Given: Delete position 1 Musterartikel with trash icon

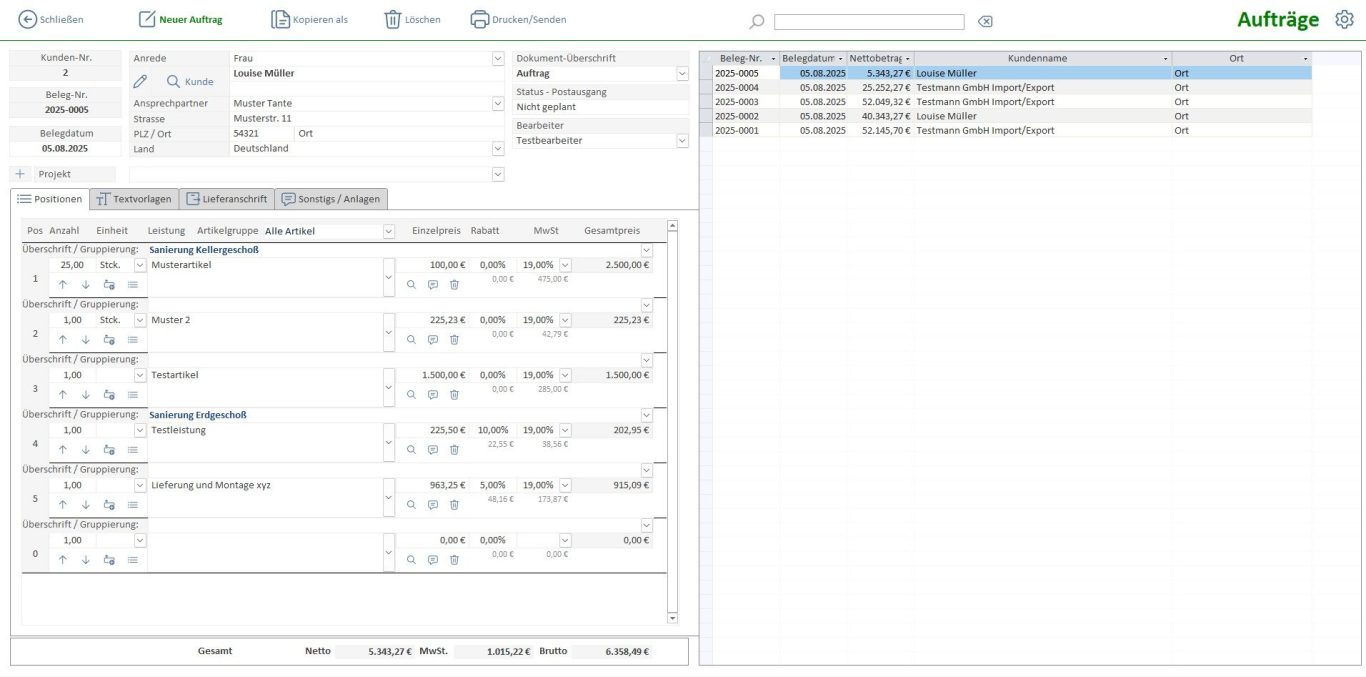Looking at the screenshot, I should [x=454, y=285].
